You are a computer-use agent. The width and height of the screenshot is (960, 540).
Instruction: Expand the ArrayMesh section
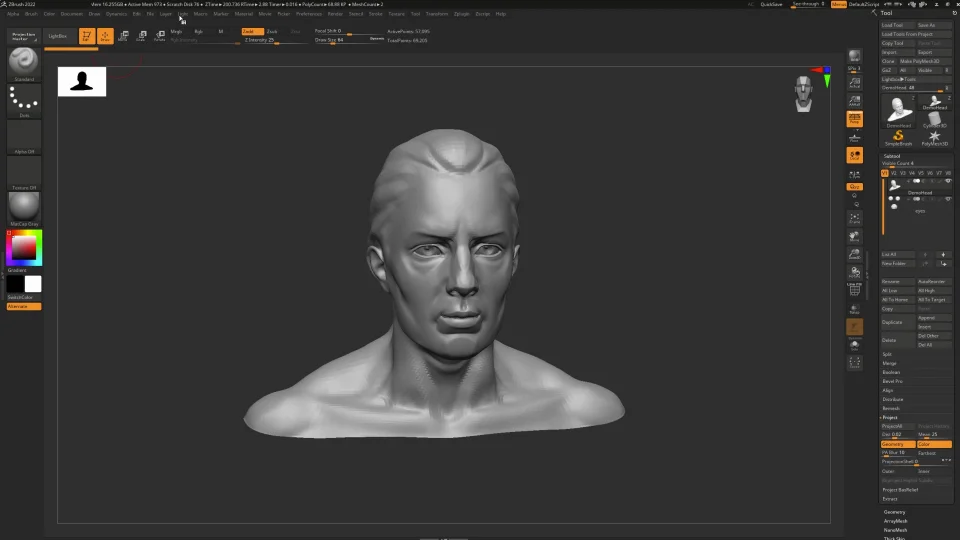[895, 521]
